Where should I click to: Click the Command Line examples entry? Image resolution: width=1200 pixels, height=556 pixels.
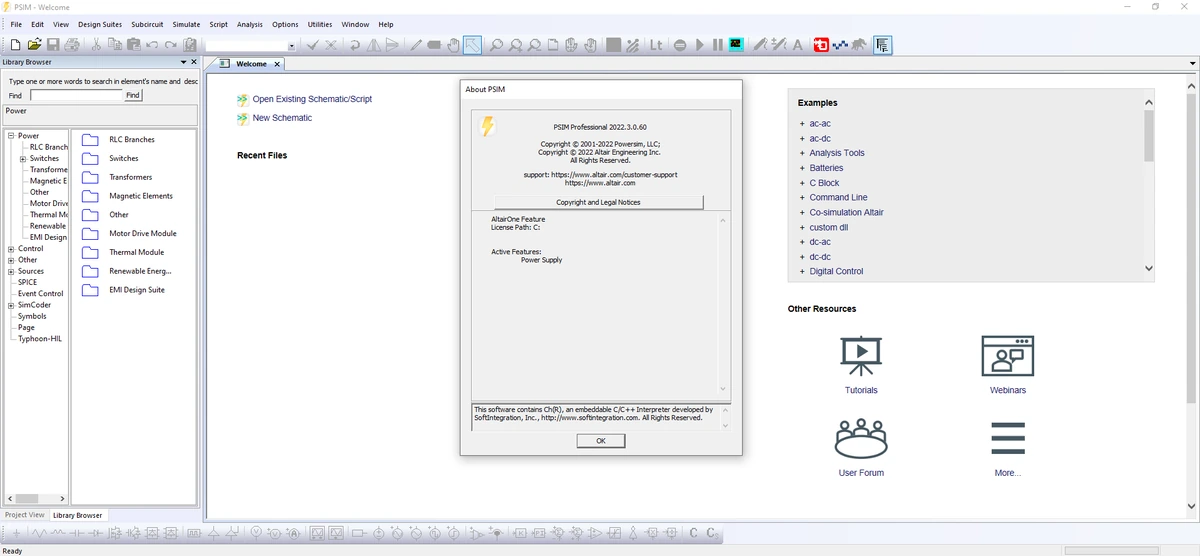click(839, 197)
